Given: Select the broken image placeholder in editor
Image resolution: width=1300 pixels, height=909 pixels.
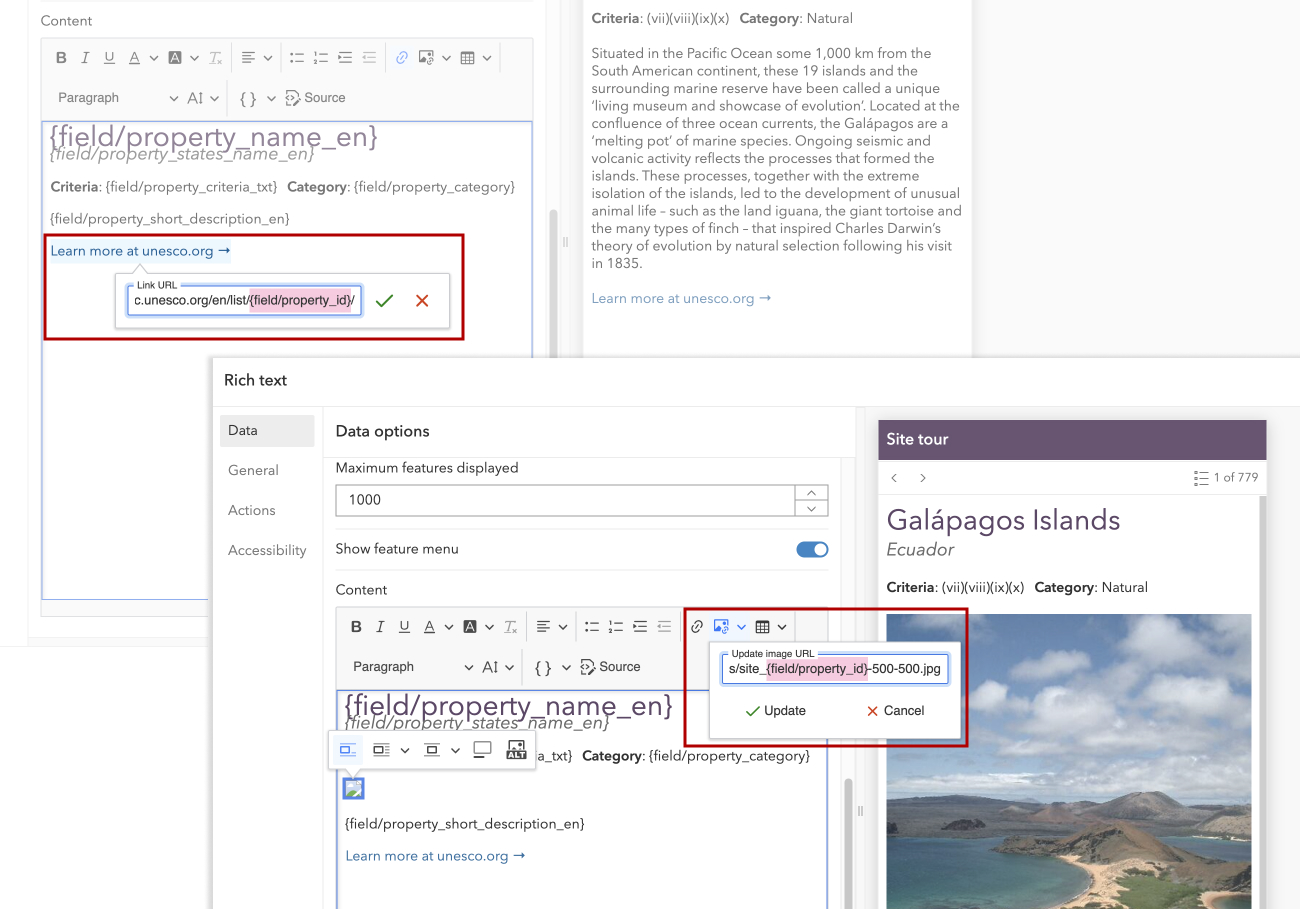Looking at the screenshot, I should click(x=353, y=789).
